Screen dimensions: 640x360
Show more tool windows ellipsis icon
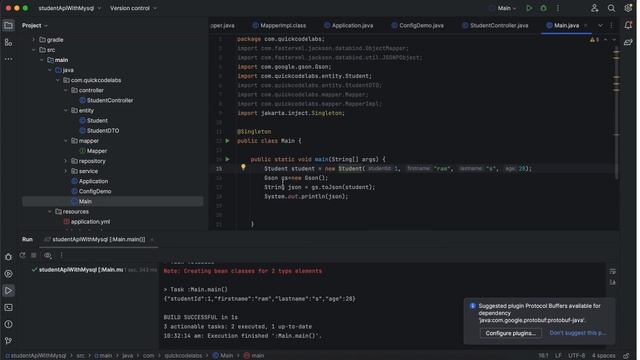point(8,59)
